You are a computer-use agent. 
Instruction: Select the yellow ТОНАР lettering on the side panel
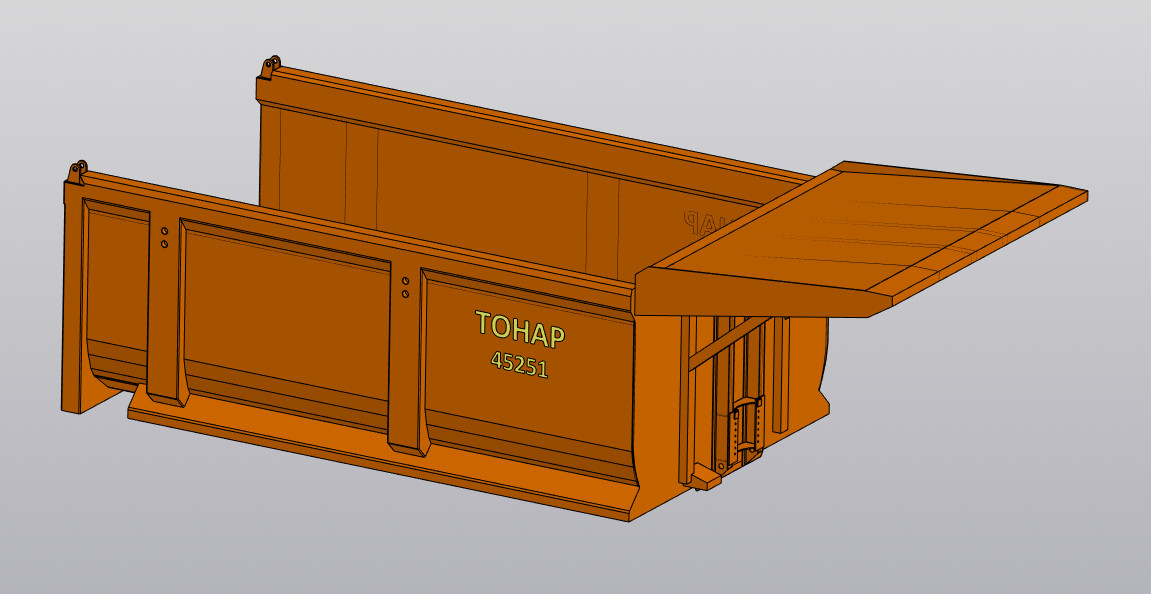point(520,328)
